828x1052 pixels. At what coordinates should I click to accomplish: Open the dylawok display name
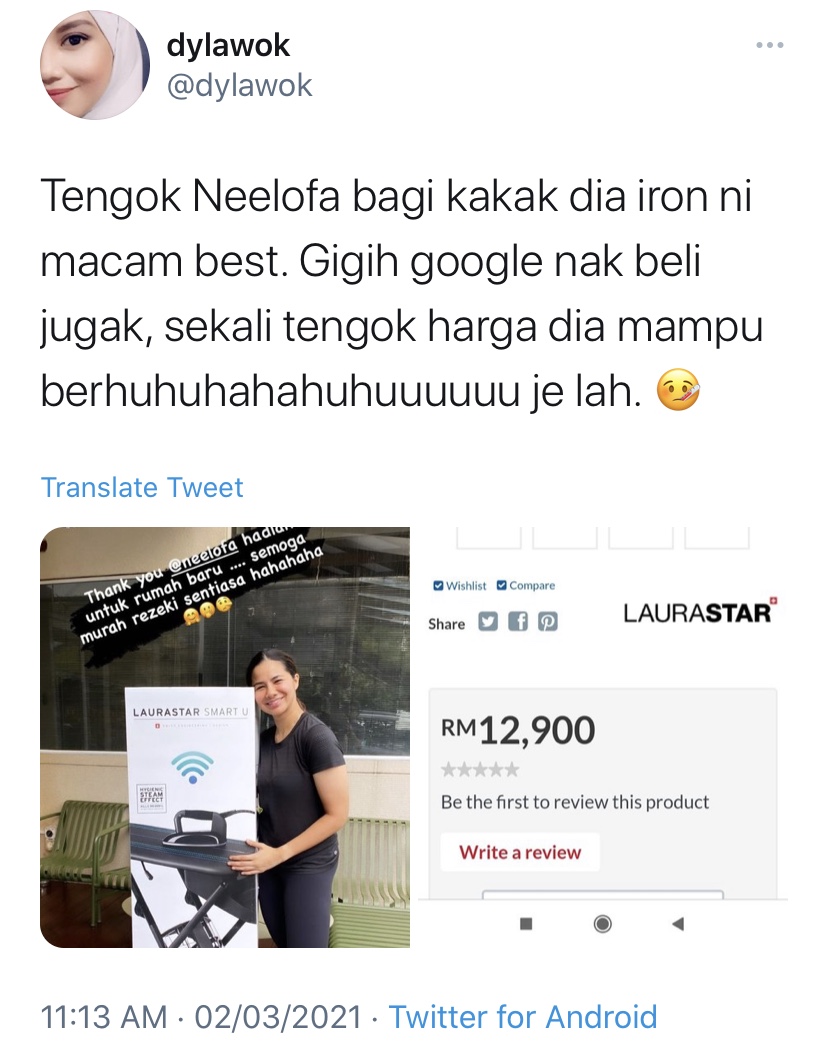[x=228, y=45]
